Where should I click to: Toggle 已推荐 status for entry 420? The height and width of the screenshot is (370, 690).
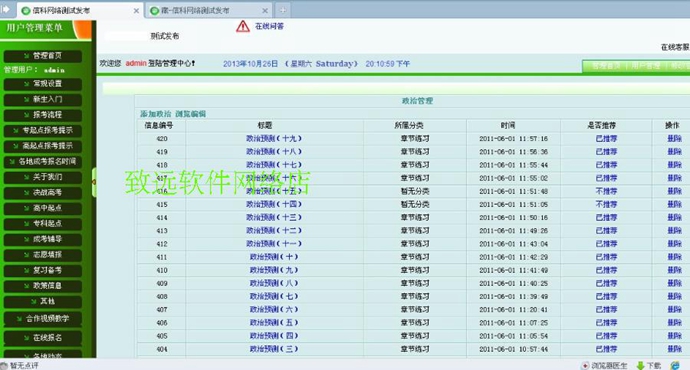pos(606,139)
